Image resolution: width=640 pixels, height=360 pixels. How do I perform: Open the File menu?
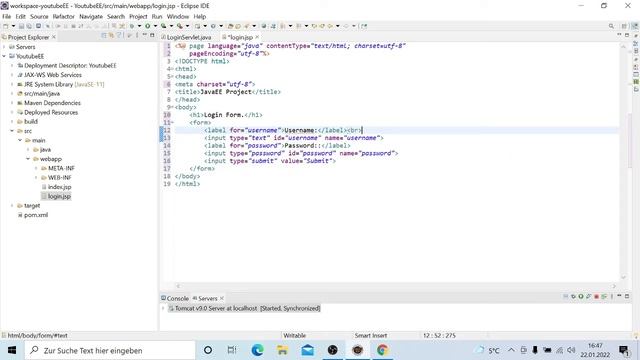point(7,16)
